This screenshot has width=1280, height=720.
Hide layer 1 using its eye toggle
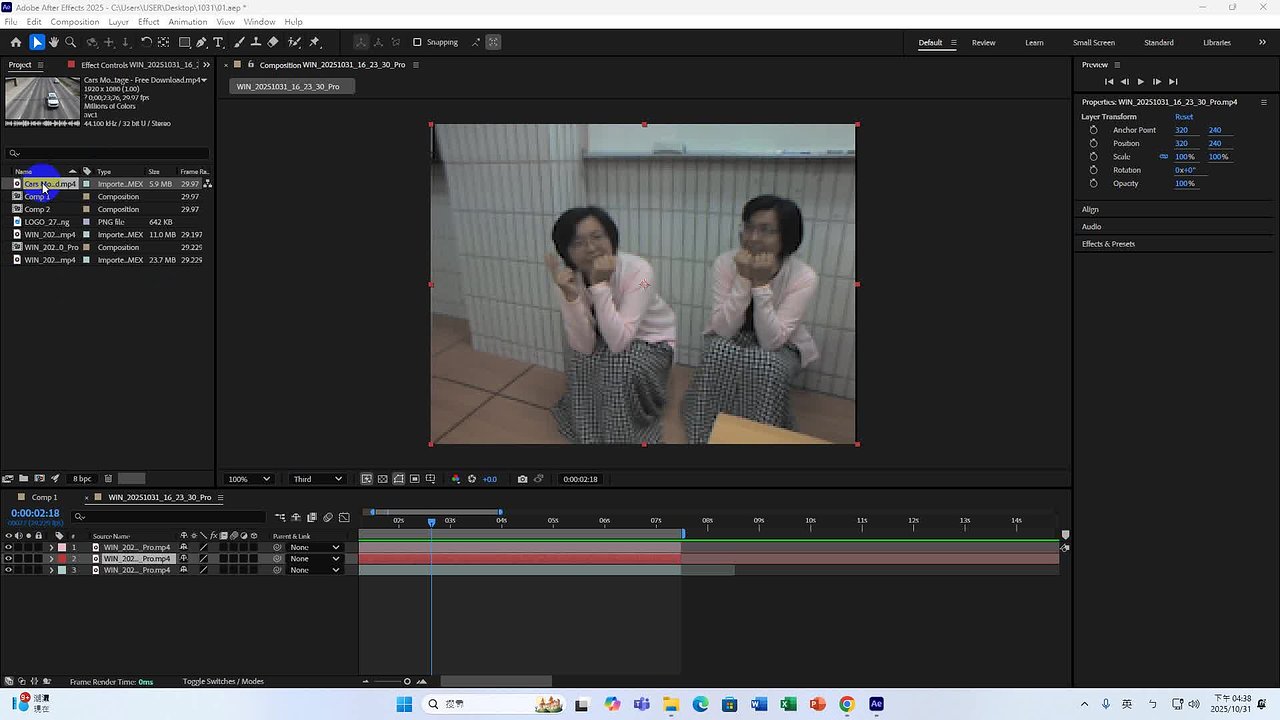tap(8, 547)
